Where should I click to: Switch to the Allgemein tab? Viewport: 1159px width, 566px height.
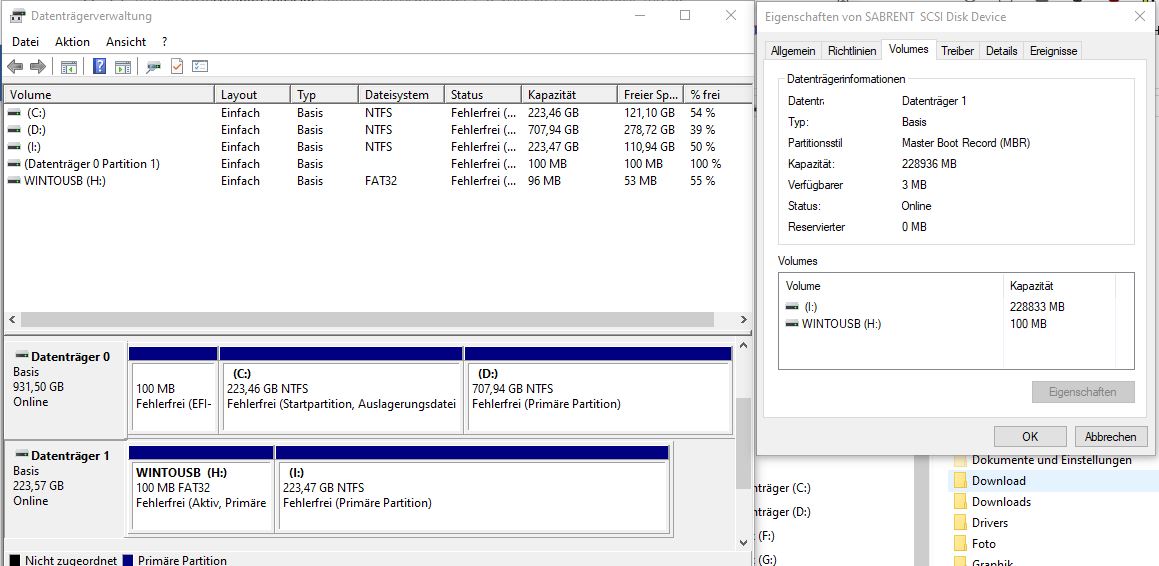pos(793,51)
